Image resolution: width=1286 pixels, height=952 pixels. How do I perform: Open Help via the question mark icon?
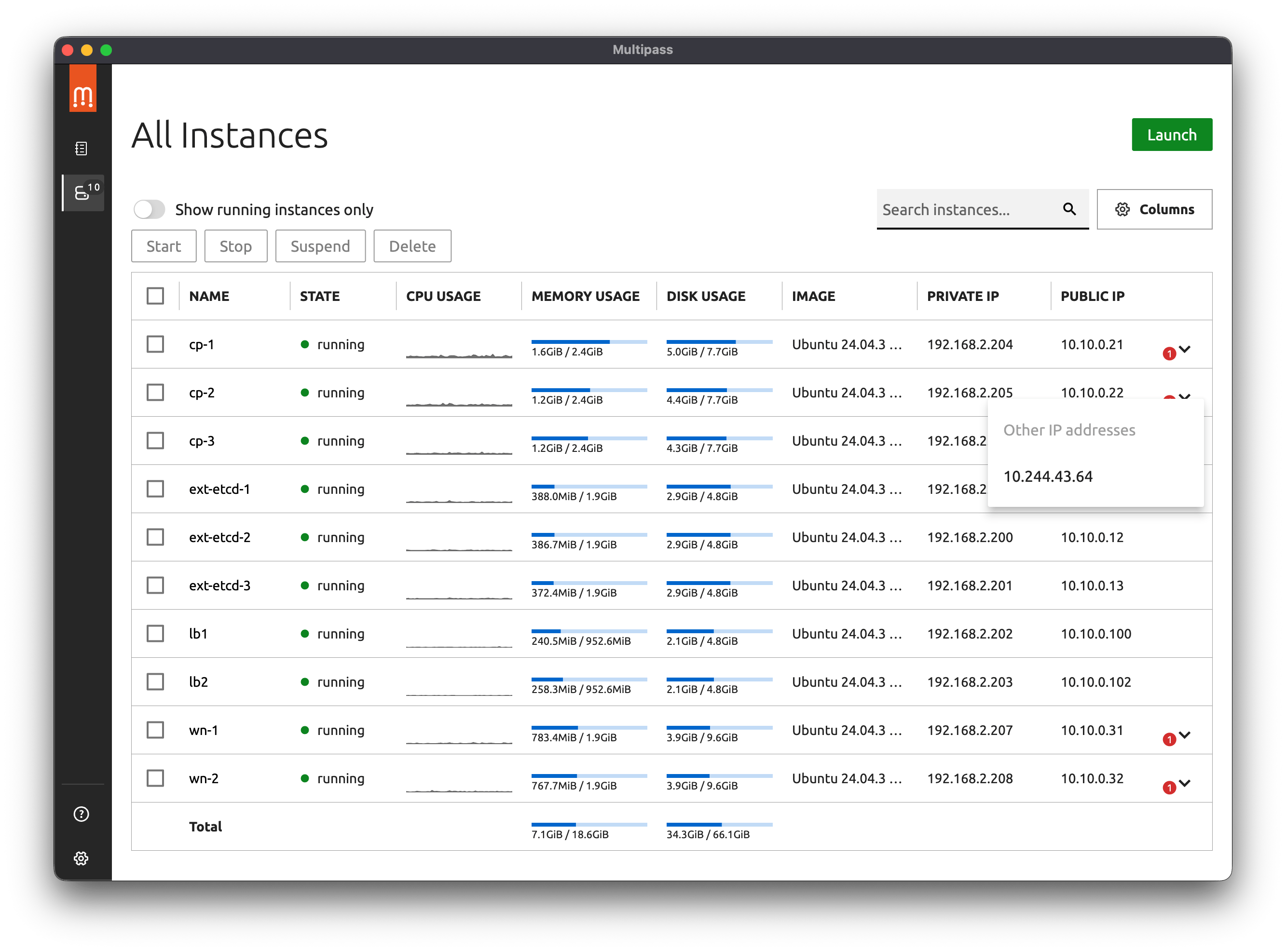tap(81, 814)
